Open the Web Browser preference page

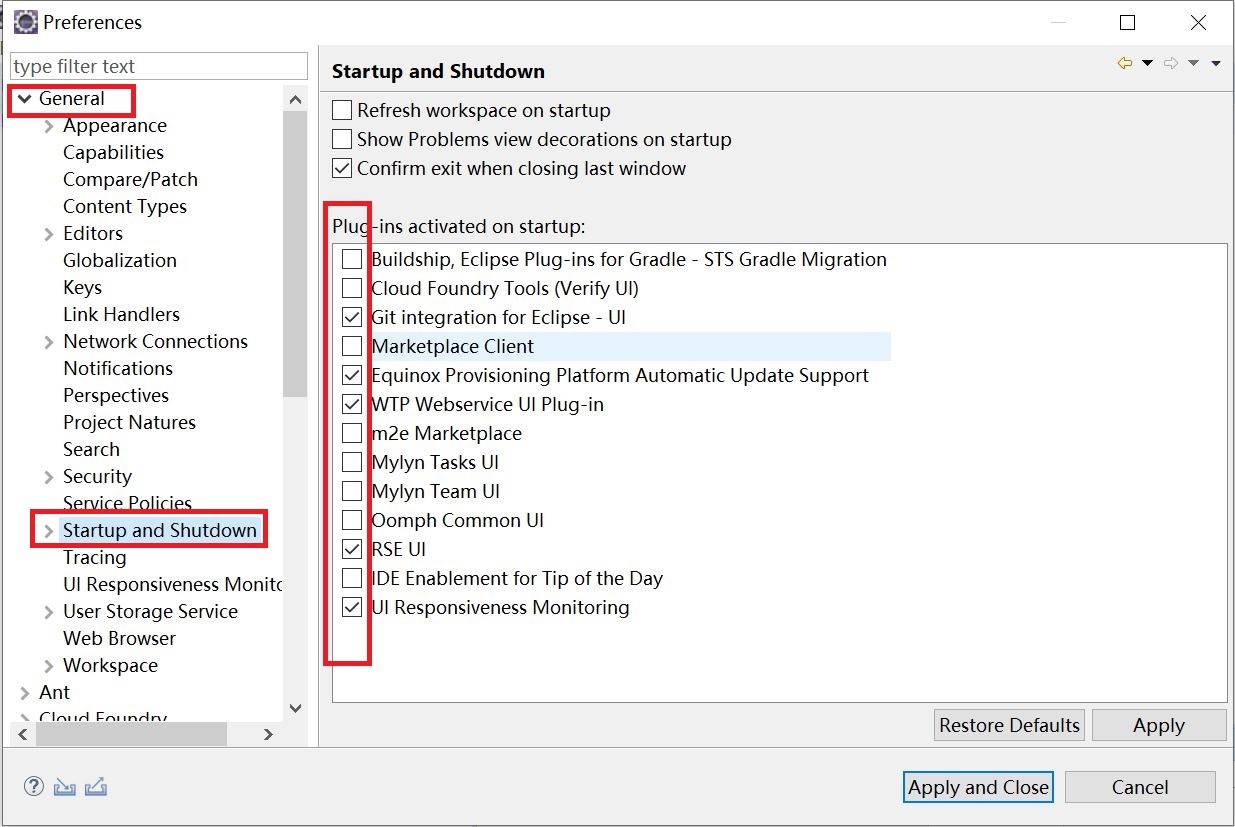(x=119, y=639)
